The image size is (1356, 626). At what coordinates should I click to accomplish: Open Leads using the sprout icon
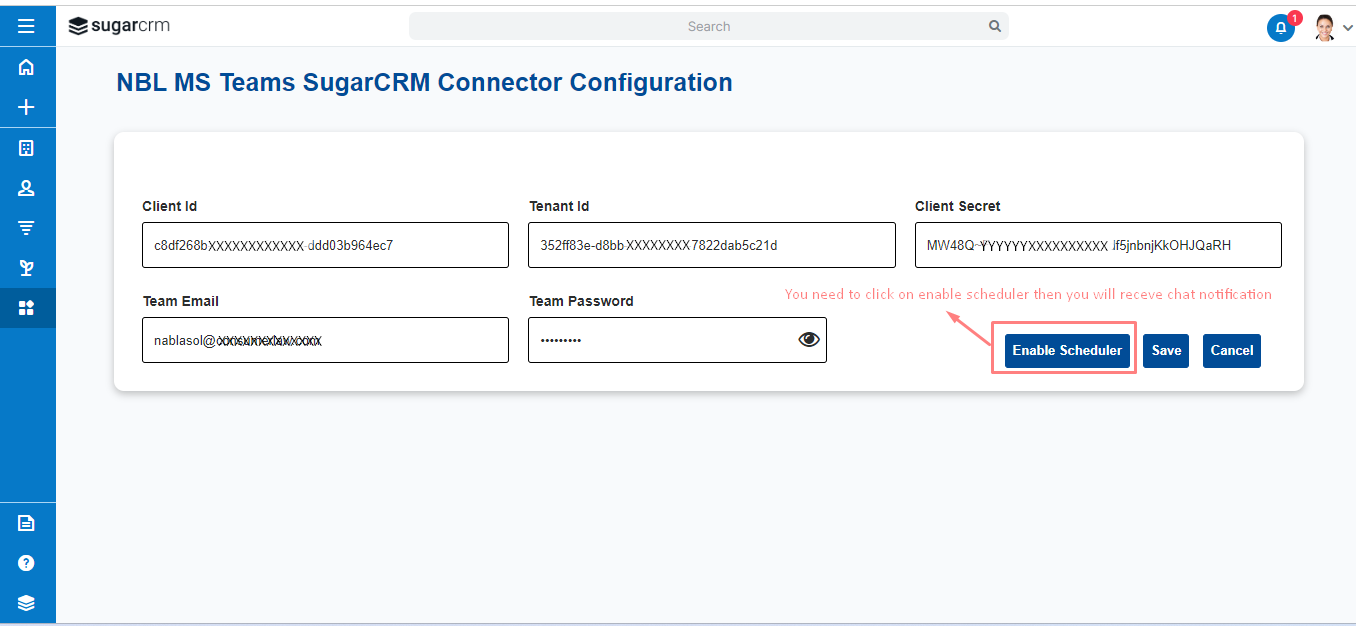click(x=27, y=268)
